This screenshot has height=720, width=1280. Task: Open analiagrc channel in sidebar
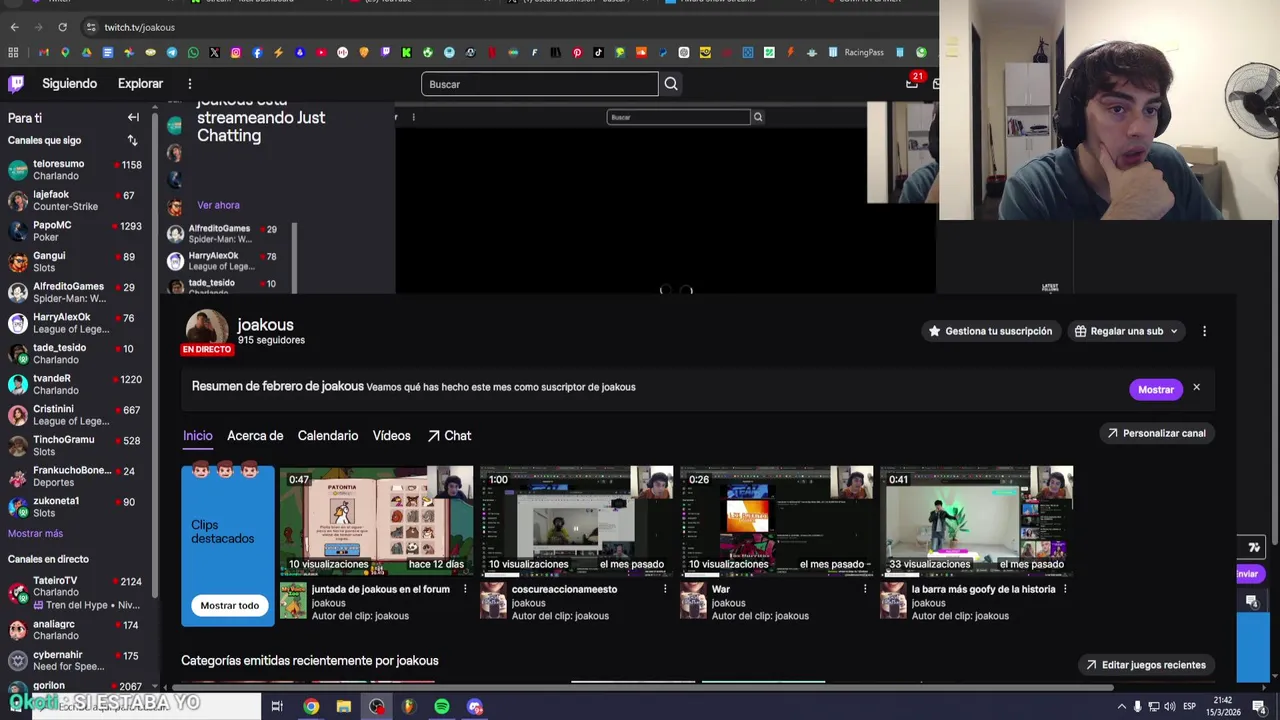click(75, 630)
